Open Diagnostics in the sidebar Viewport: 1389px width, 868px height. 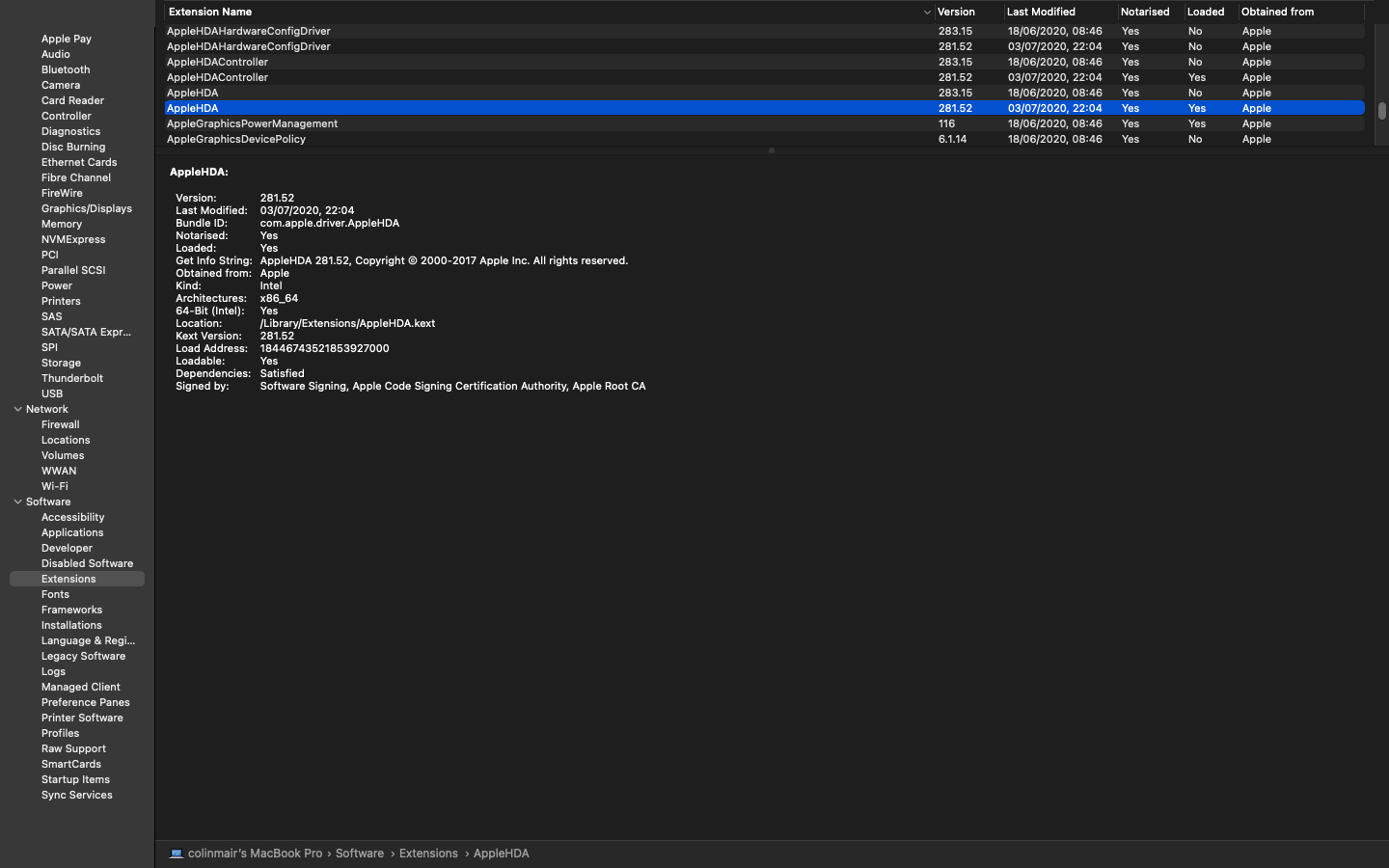click(70, 131)
